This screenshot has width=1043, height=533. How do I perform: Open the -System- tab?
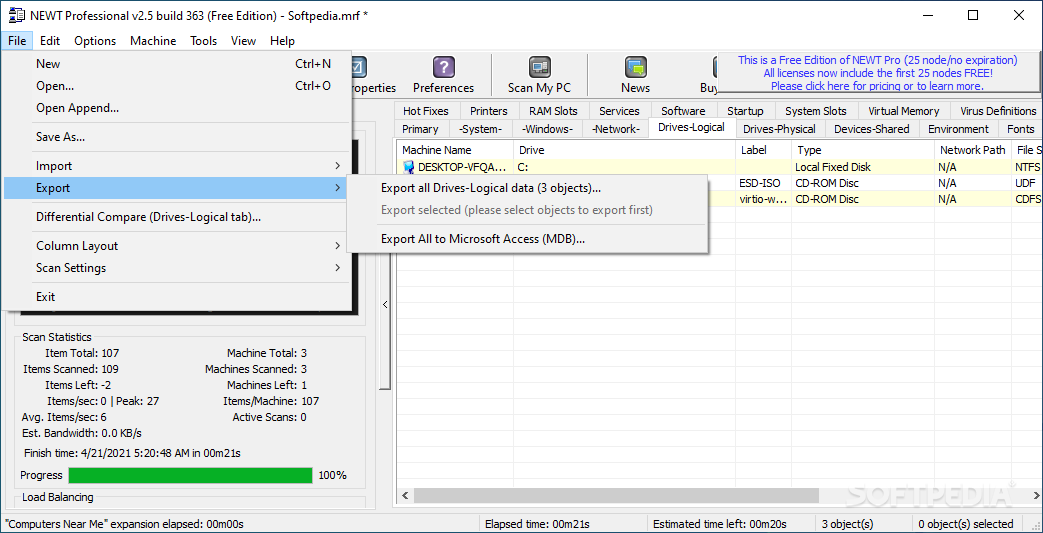[x=481, y=129]
